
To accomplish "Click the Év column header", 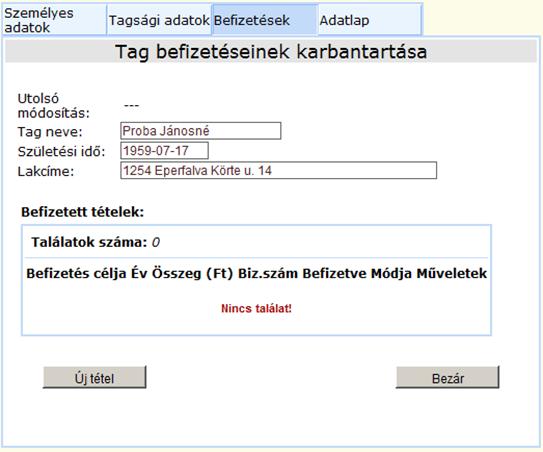I will tap(140, 274).
